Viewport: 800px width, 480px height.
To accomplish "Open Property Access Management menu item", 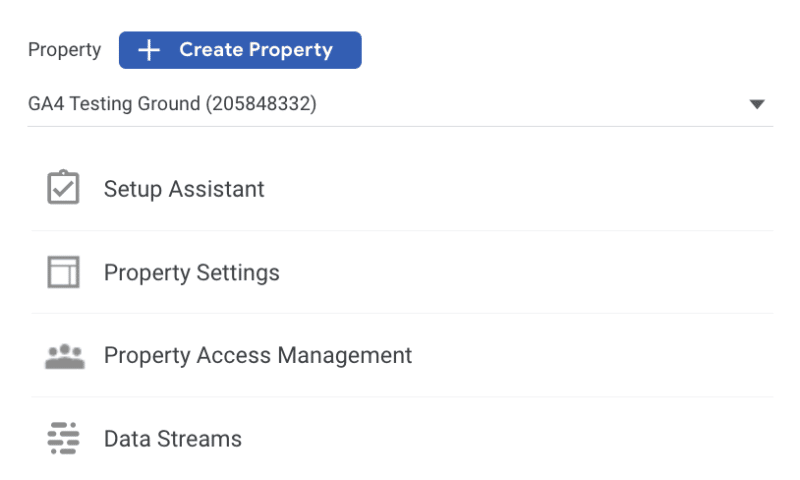I will click(x=258, y=355).
